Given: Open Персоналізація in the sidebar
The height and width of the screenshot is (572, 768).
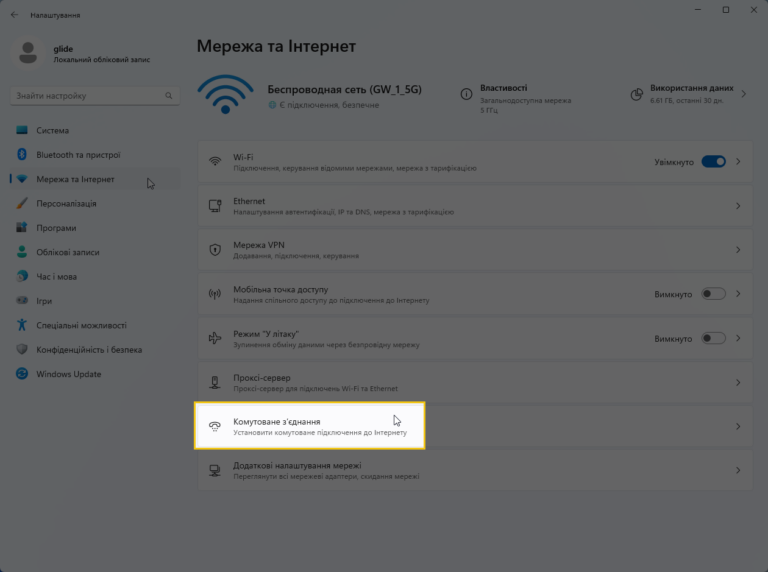Looking at the screenshot, I should [66, 204].
